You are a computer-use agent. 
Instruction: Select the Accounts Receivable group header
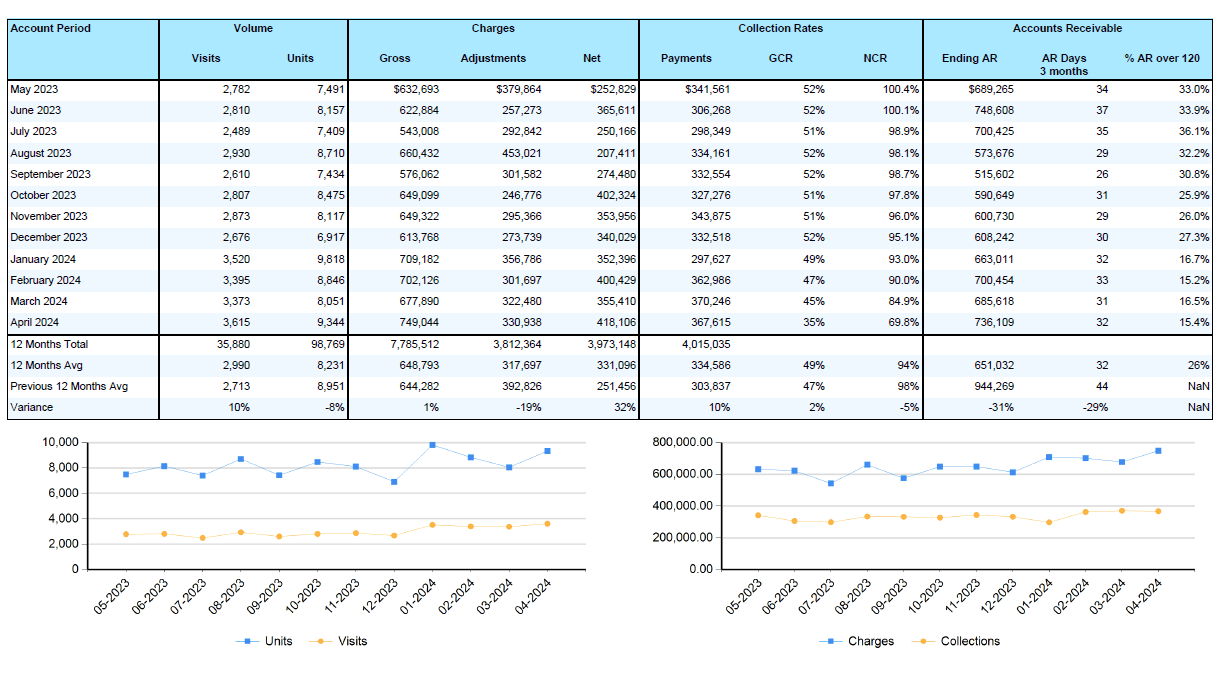(x=1067, y=28)
